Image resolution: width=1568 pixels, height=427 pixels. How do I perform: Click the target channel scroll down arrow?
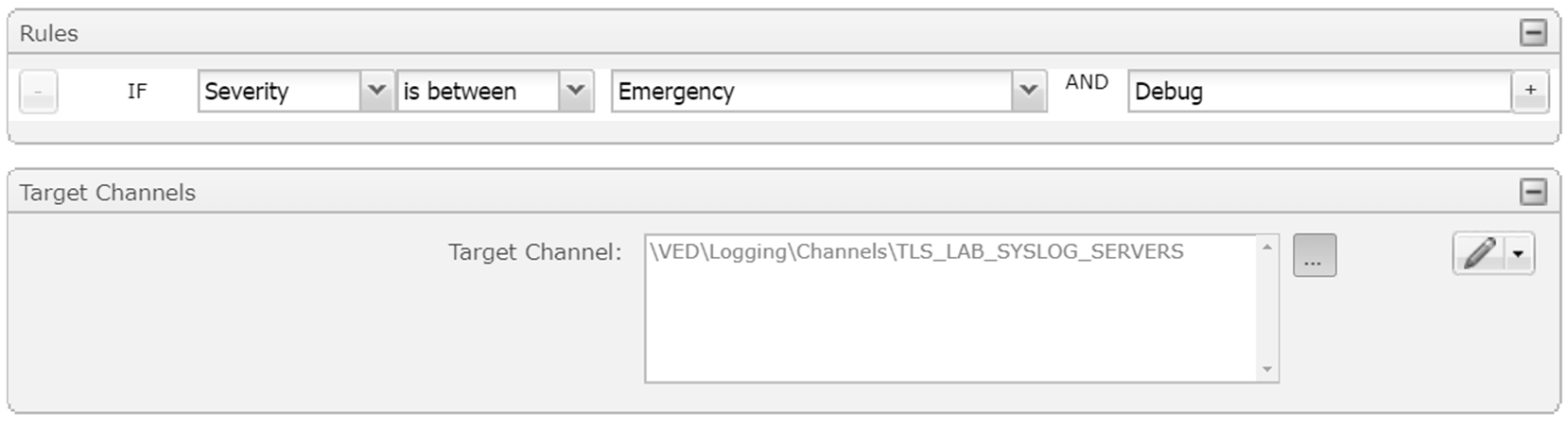(x=1267, y=369)
